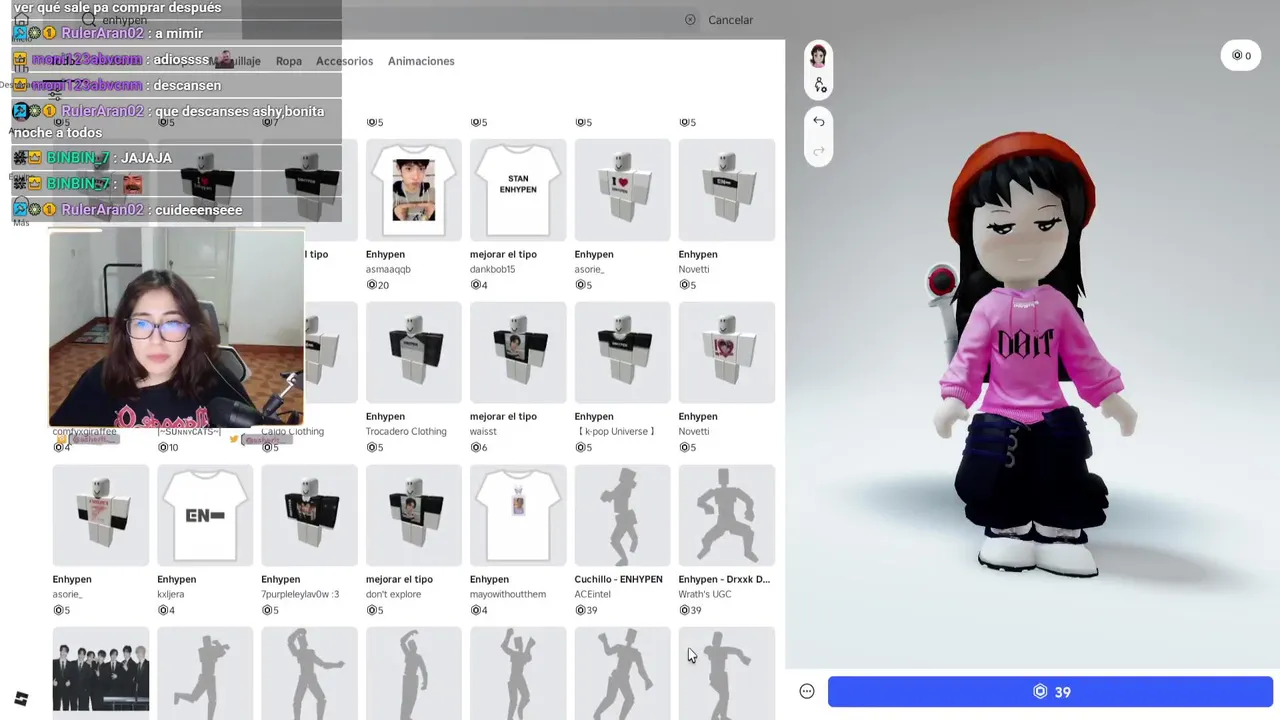Viewport: 1280px width, 720px height.
Task: Click the redo arrow icon
Action: (x=819, y=151)
